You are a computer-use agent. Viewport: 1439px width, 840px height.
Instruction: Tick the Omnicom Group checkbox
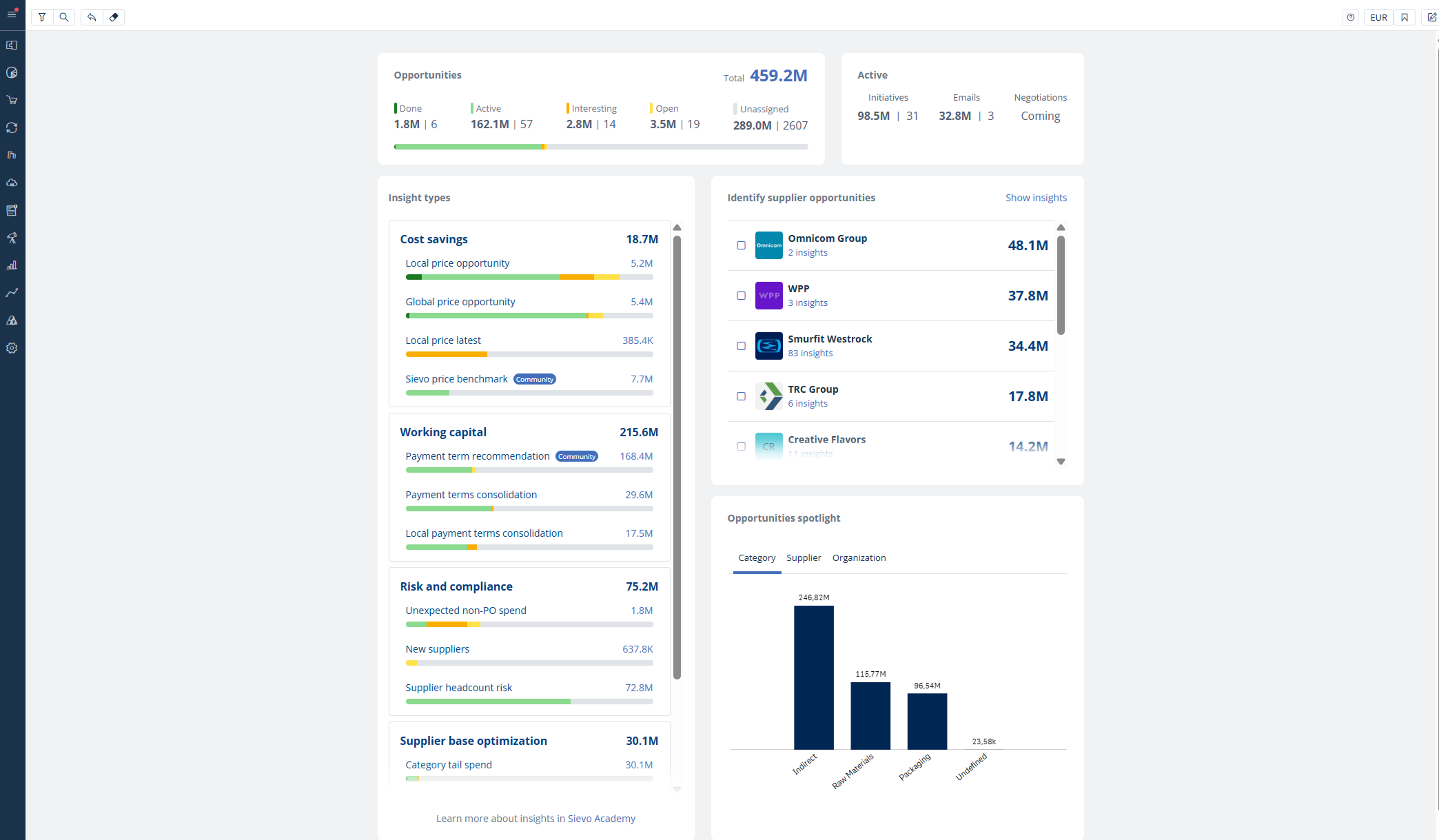tap(741, 245)
